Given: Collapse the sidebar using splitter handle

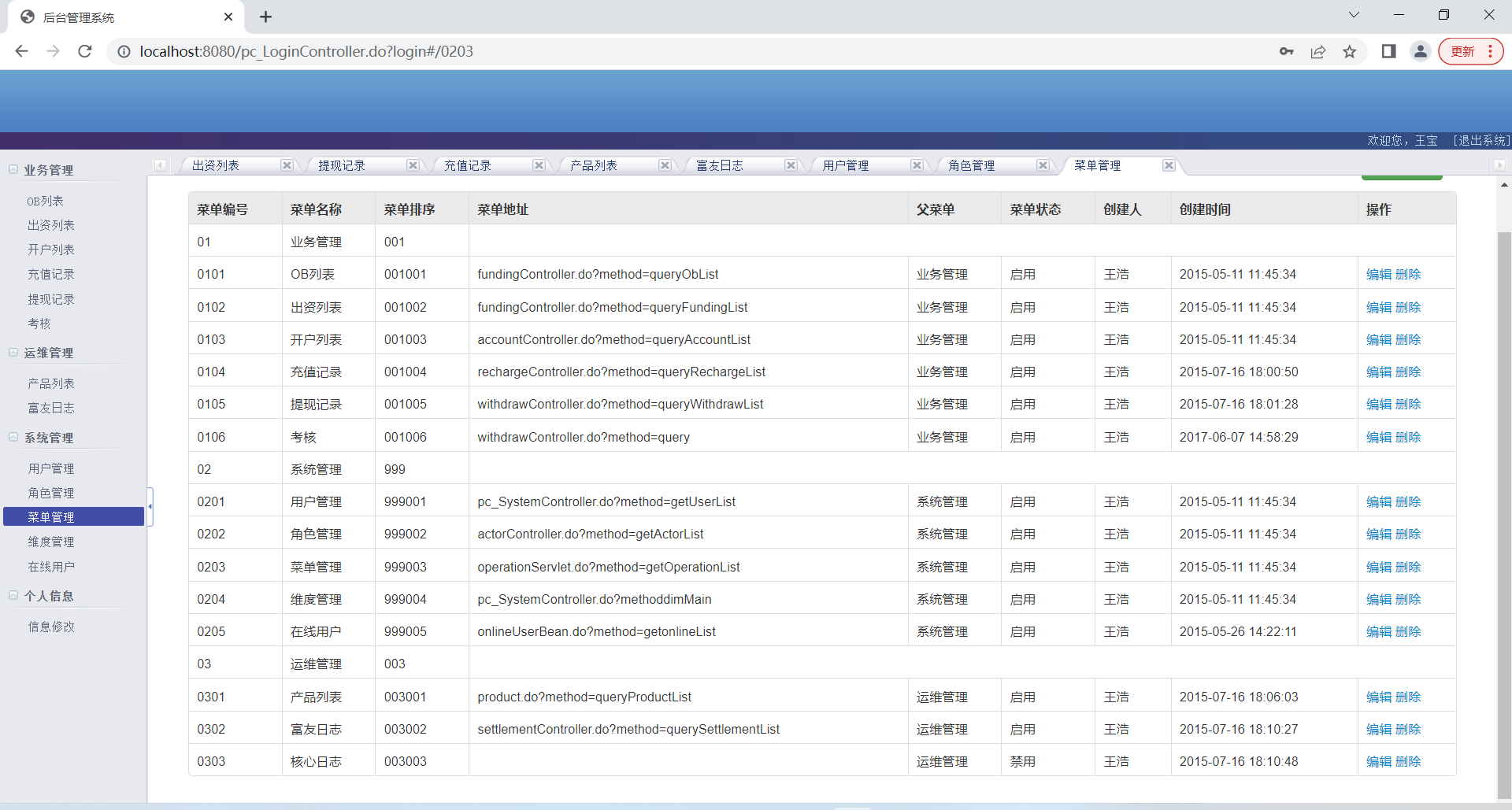Looking at the screenshot, I should [150, 506].
